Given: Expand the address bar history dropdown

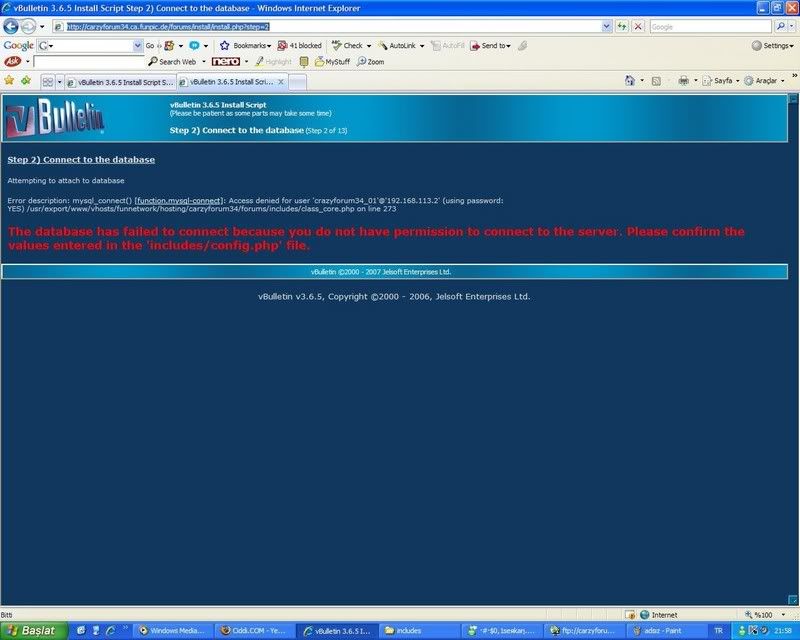Looking at the screenshot, I should click(606, 27).
